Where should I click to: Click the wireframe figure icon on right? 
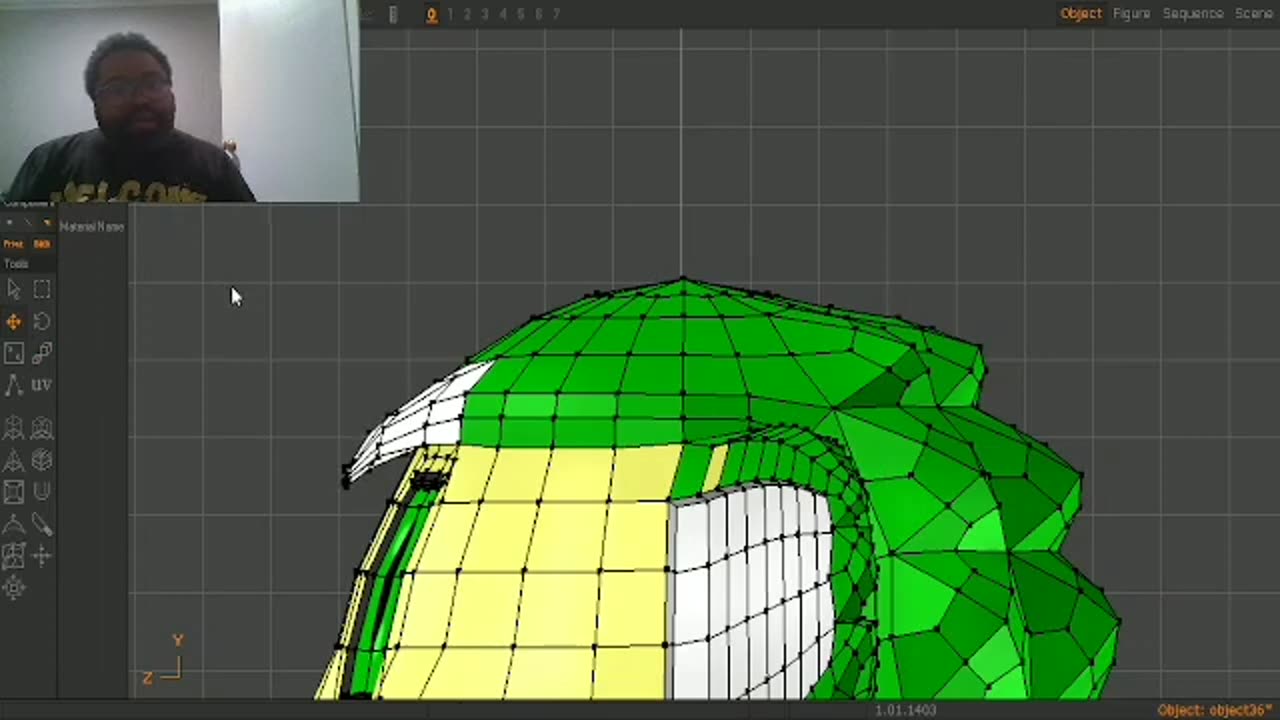[x=42, y=429]
